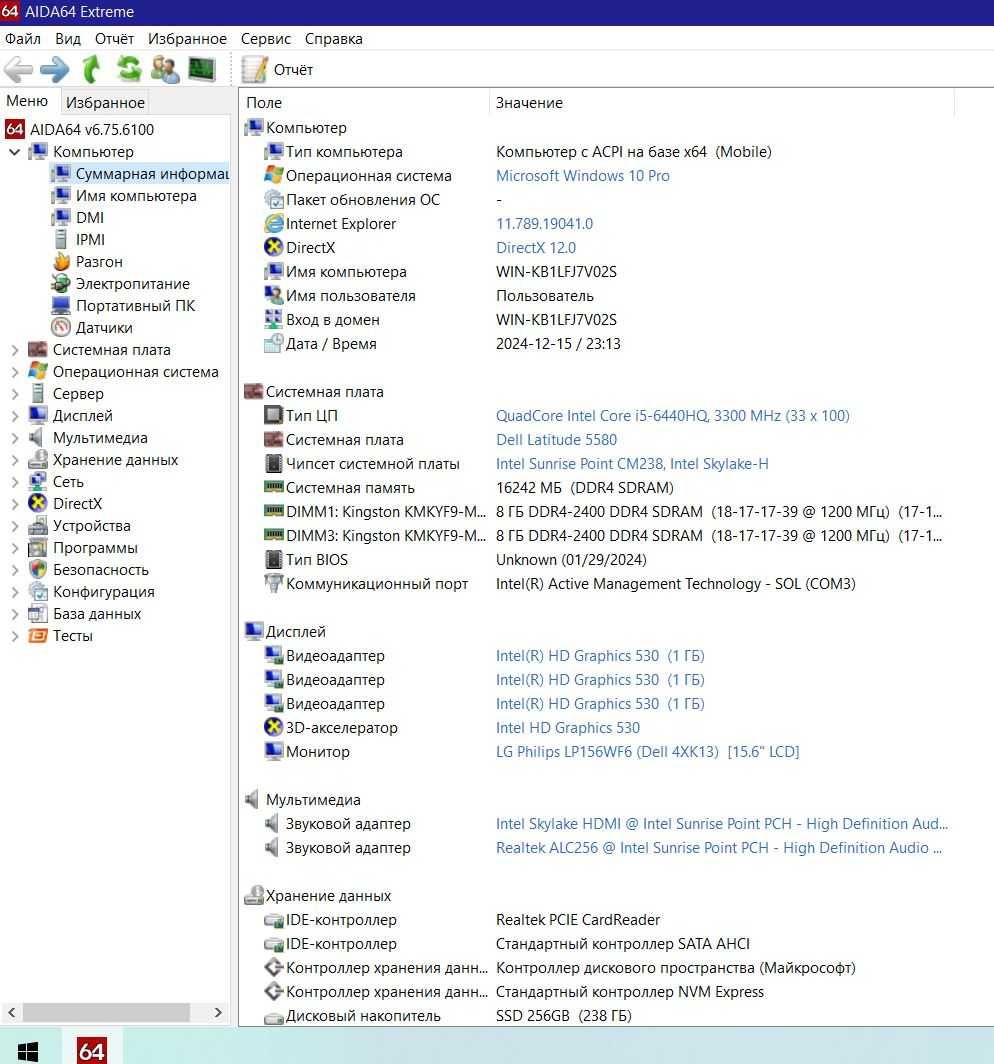
Task: Click the Отчёт toolbar button
Action: 278,69
